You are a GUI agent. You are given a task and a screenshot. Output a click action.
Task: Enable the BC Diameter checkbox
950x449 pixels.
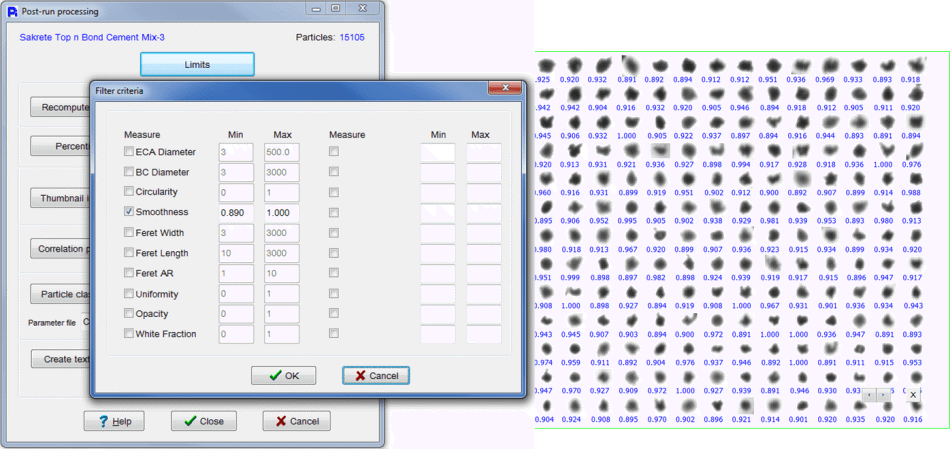pyautogui.click(x=128, y=171)
